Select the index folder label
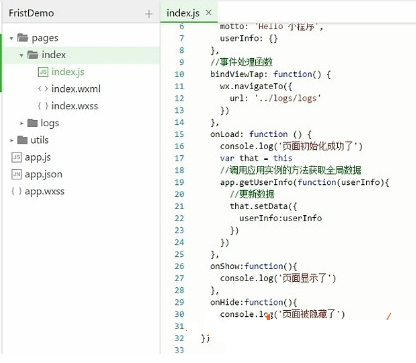 [54, 55]
